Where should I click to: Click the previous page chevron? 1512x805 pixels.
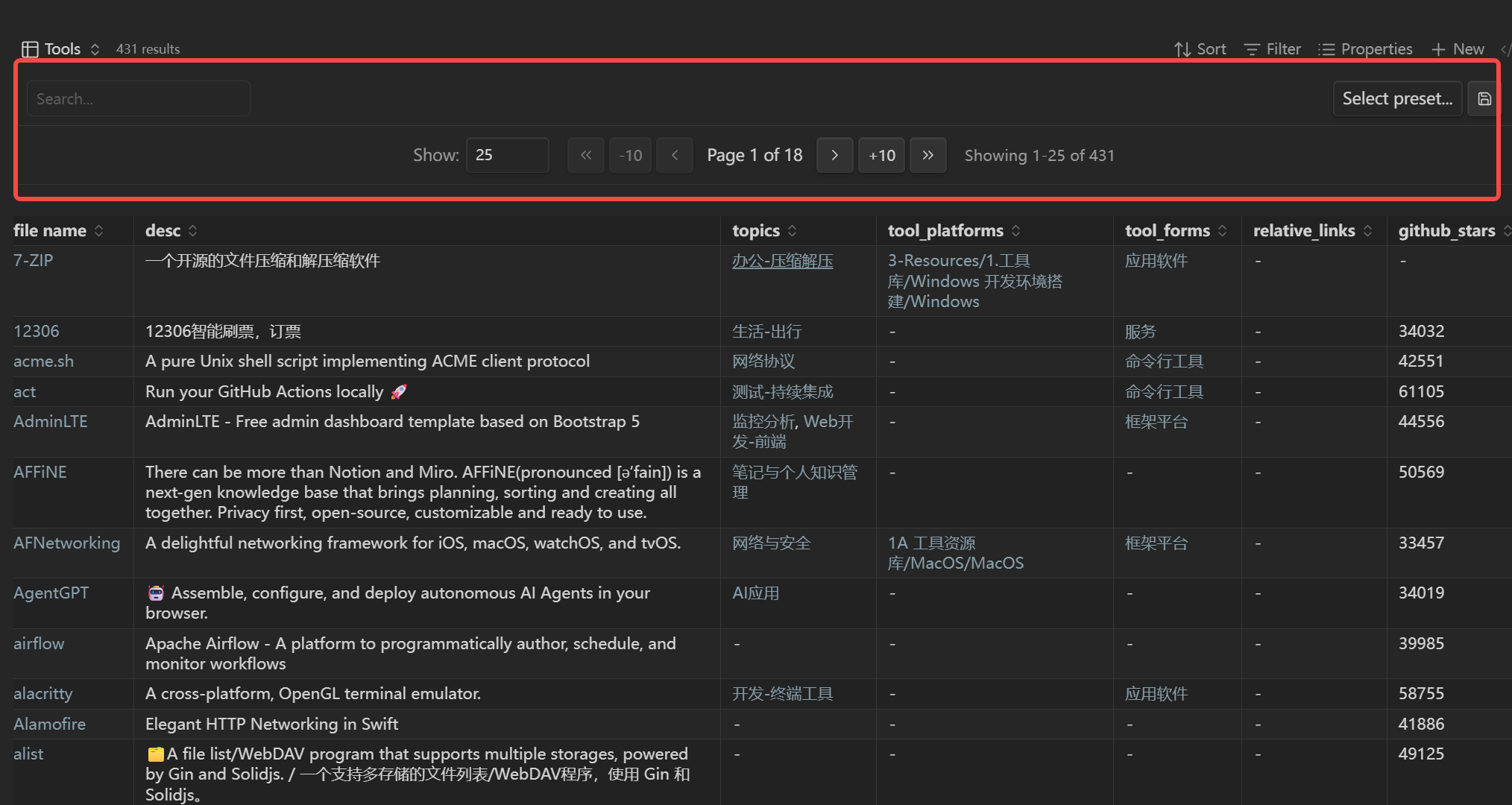tap(675, 155)
